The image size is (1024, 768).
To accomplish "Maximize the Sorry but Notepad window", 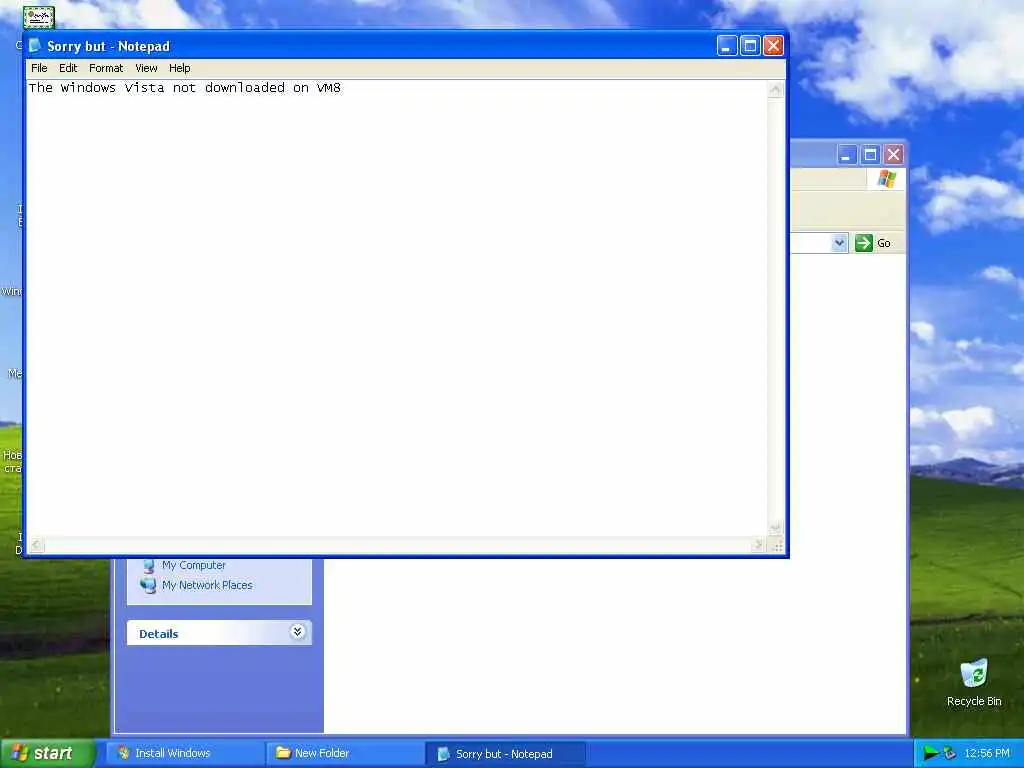I will pyautogui.click(x=750, y=46).
